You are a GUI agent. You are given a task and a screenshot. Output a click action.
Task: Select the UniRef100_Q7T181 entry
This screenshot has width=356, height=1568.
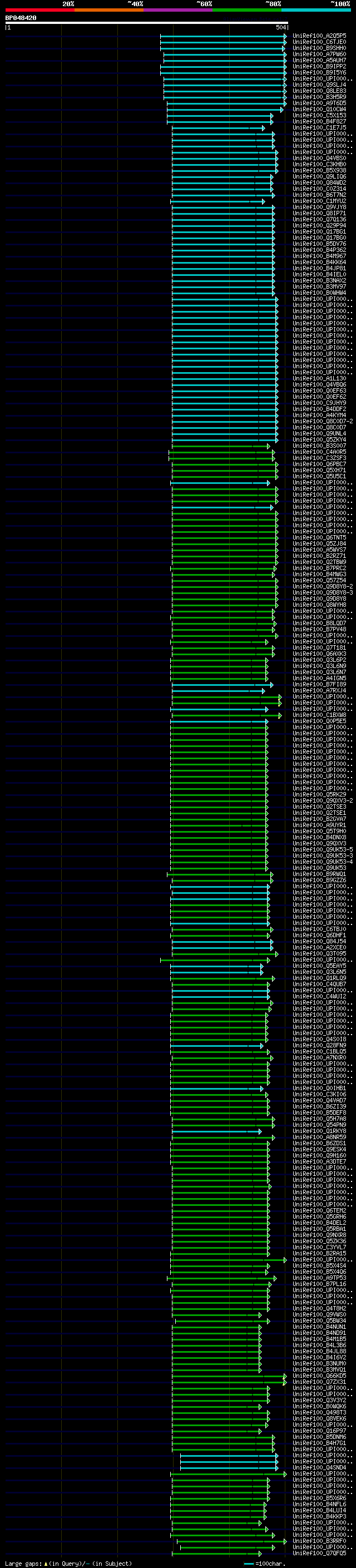coord(319,647)
